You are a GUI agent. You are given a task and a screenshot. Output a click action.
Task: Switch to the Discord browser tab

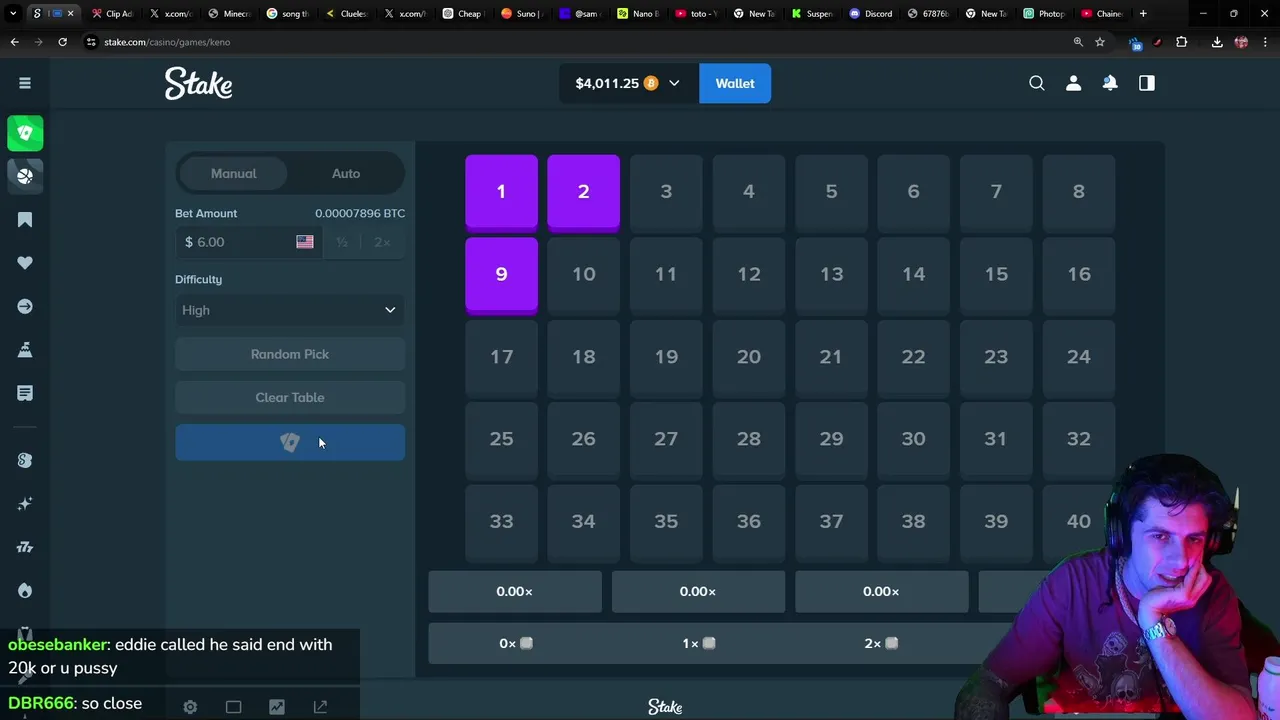[x=872, y=13]
